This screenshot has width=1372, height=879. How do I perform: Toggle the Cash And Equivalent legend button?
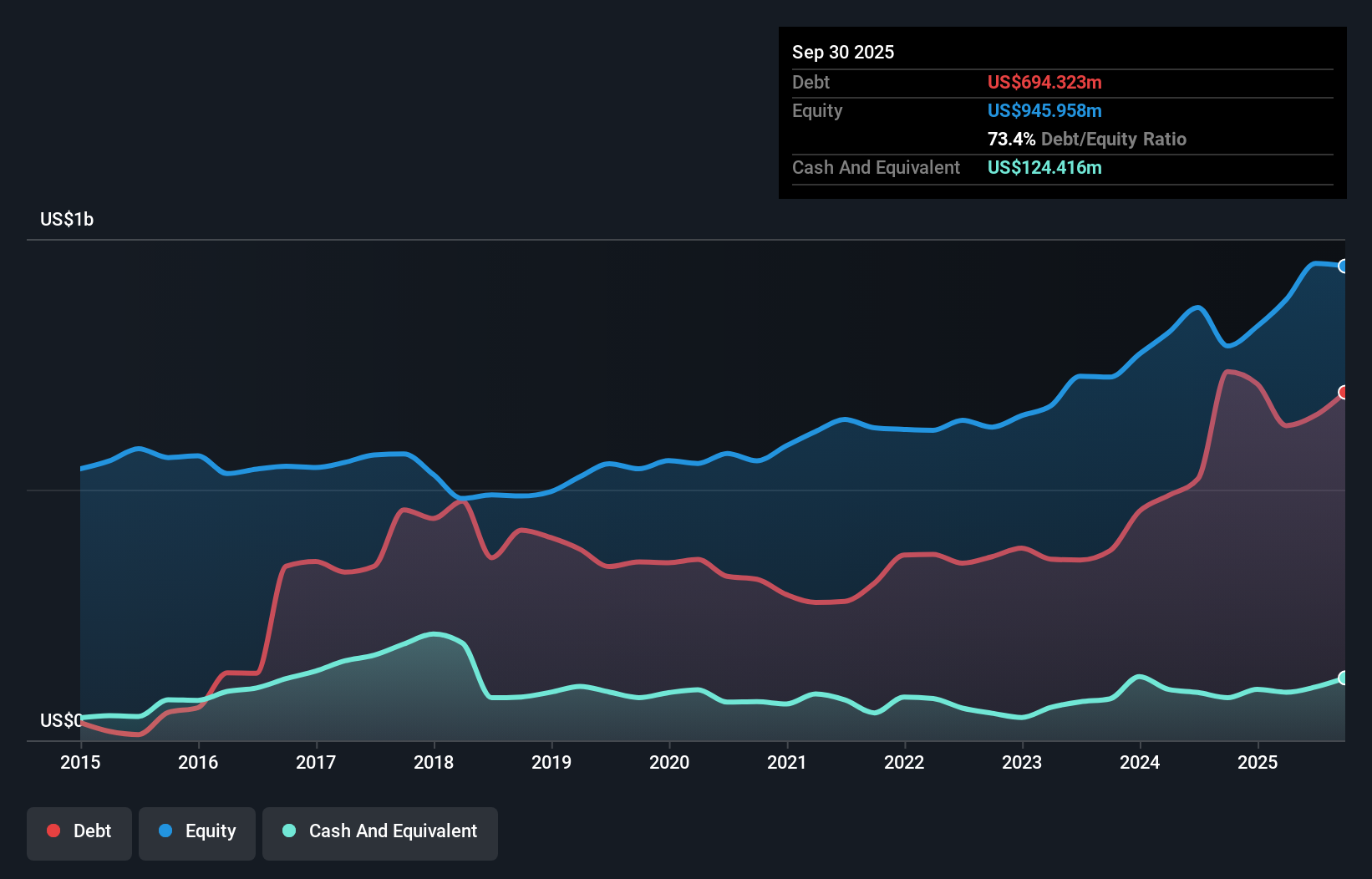click(380, 833)
